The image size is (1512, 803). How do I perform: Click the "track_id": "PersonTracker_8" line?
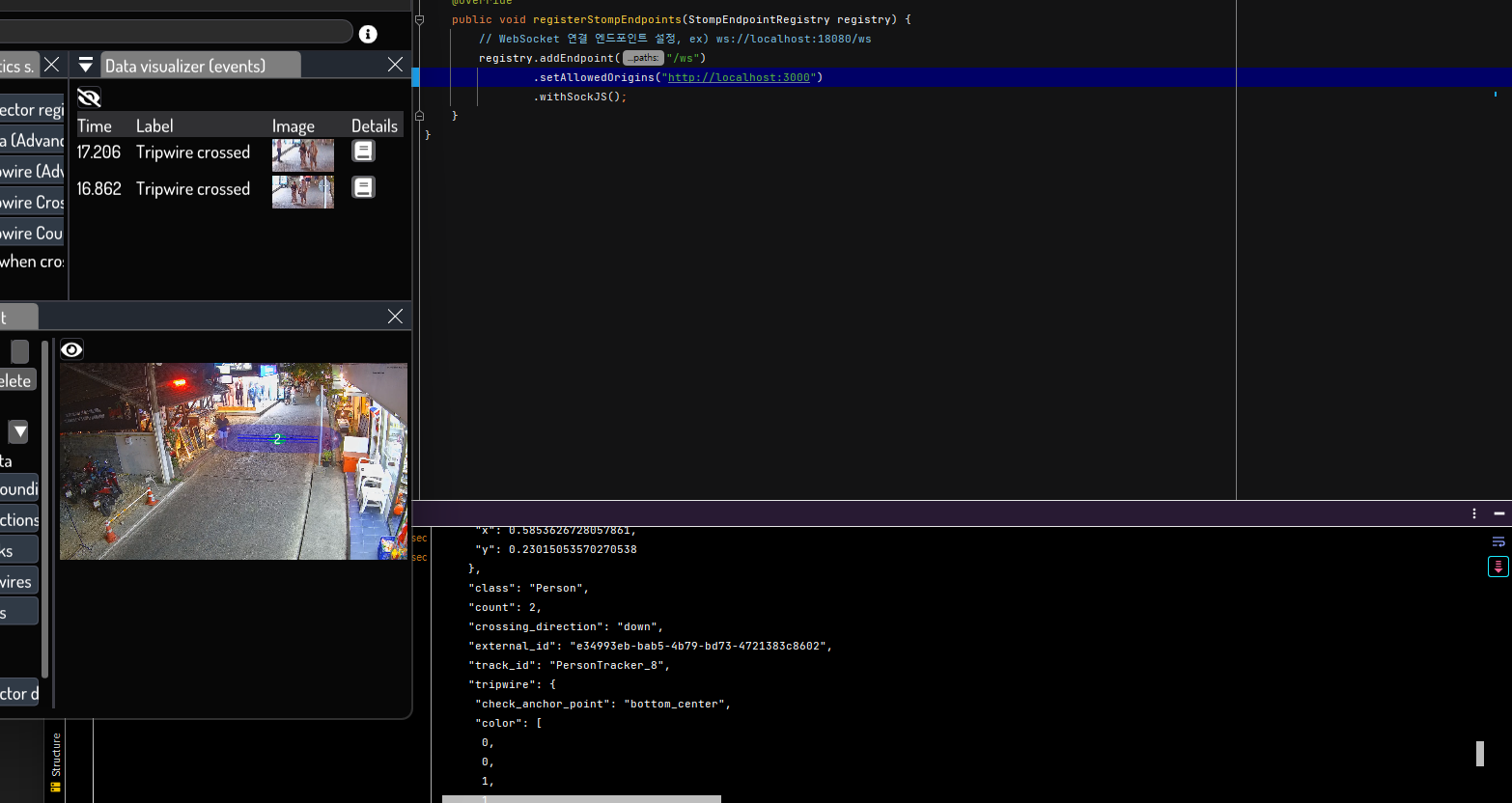click(569, 665)
